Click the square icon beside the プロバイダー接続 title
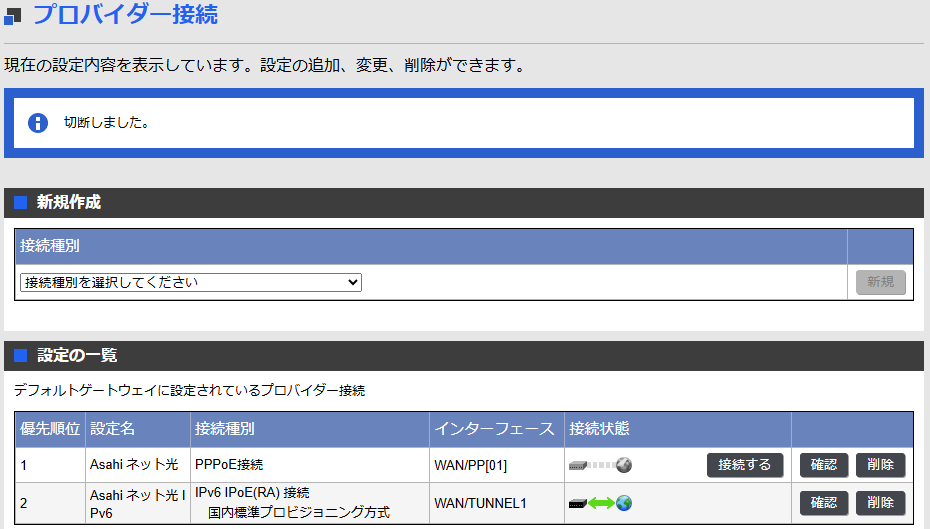Screen dimensions: 930x529 [x=12, y=16]
